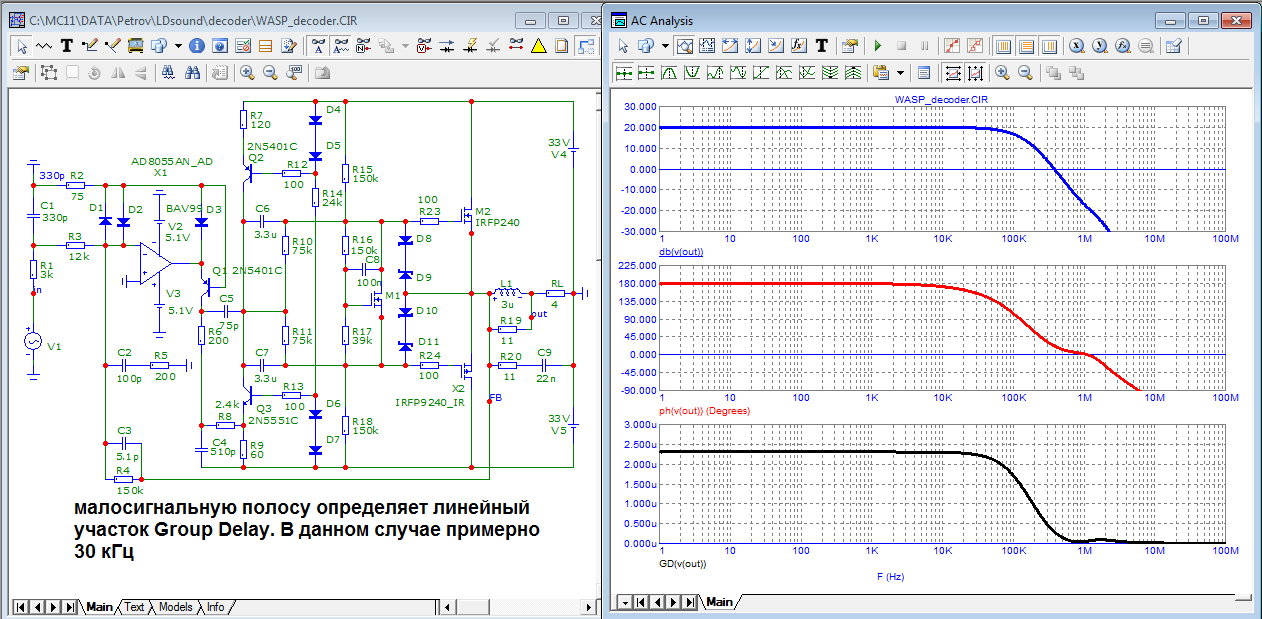This screenshot has width=1262, height=619.
Task: Click the bold T text tool in AC Analysis
Action: [x=821, y=45]
